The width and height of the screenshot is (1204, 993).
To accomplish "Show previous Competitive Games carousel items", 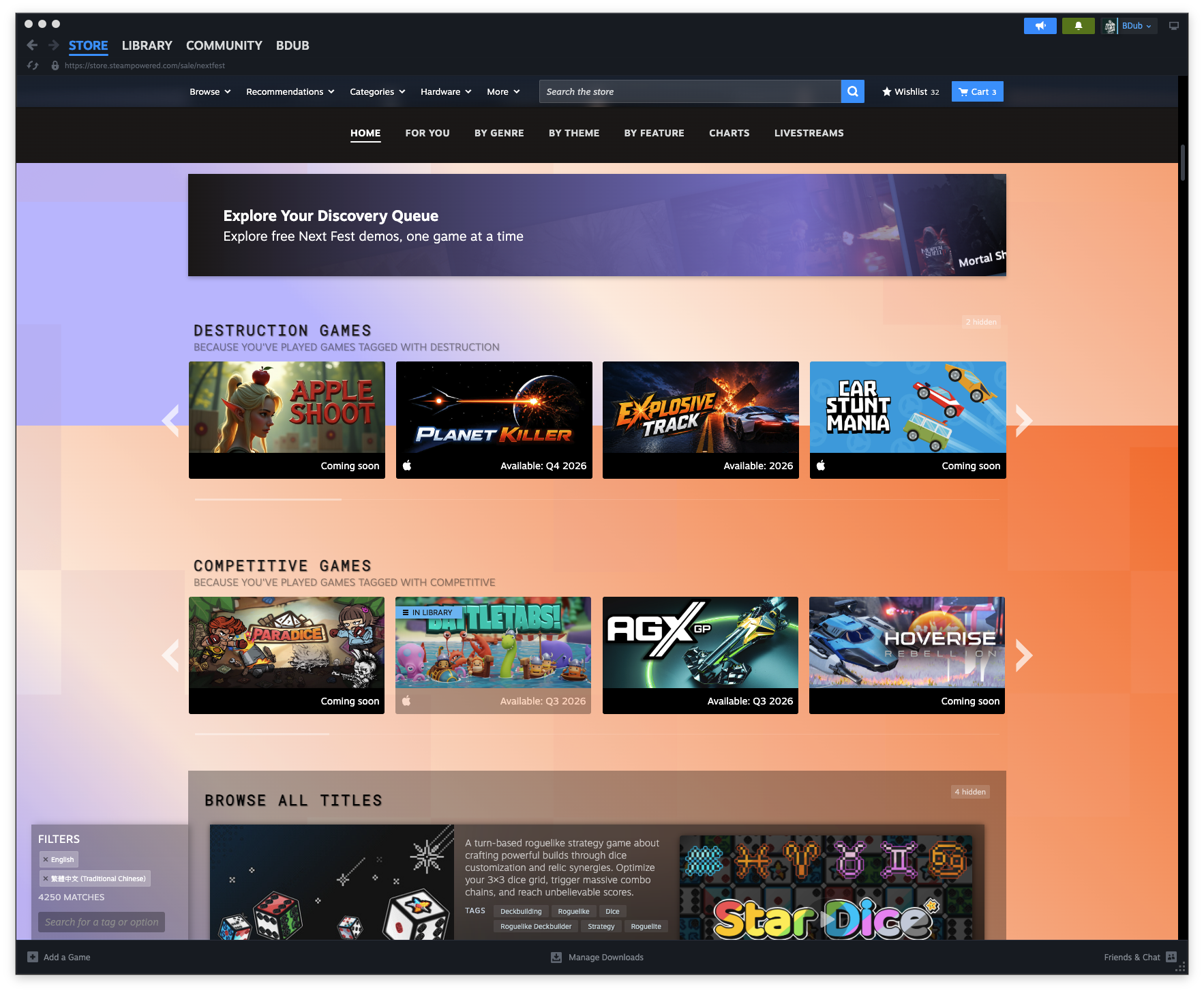I will [170, 655].
